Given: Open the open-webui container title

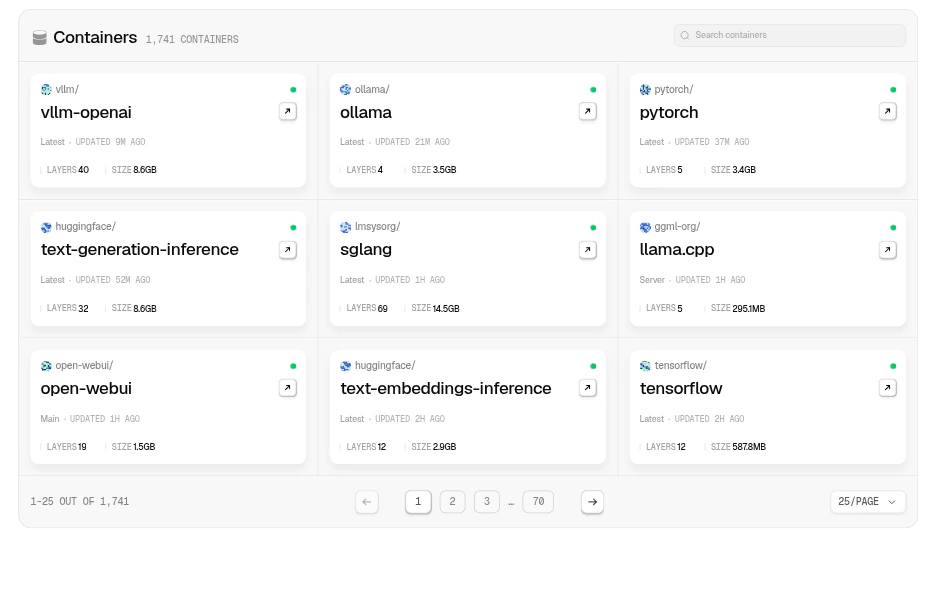Looking at the screenshot, I should pyautogui.click(x=86, y=389).
